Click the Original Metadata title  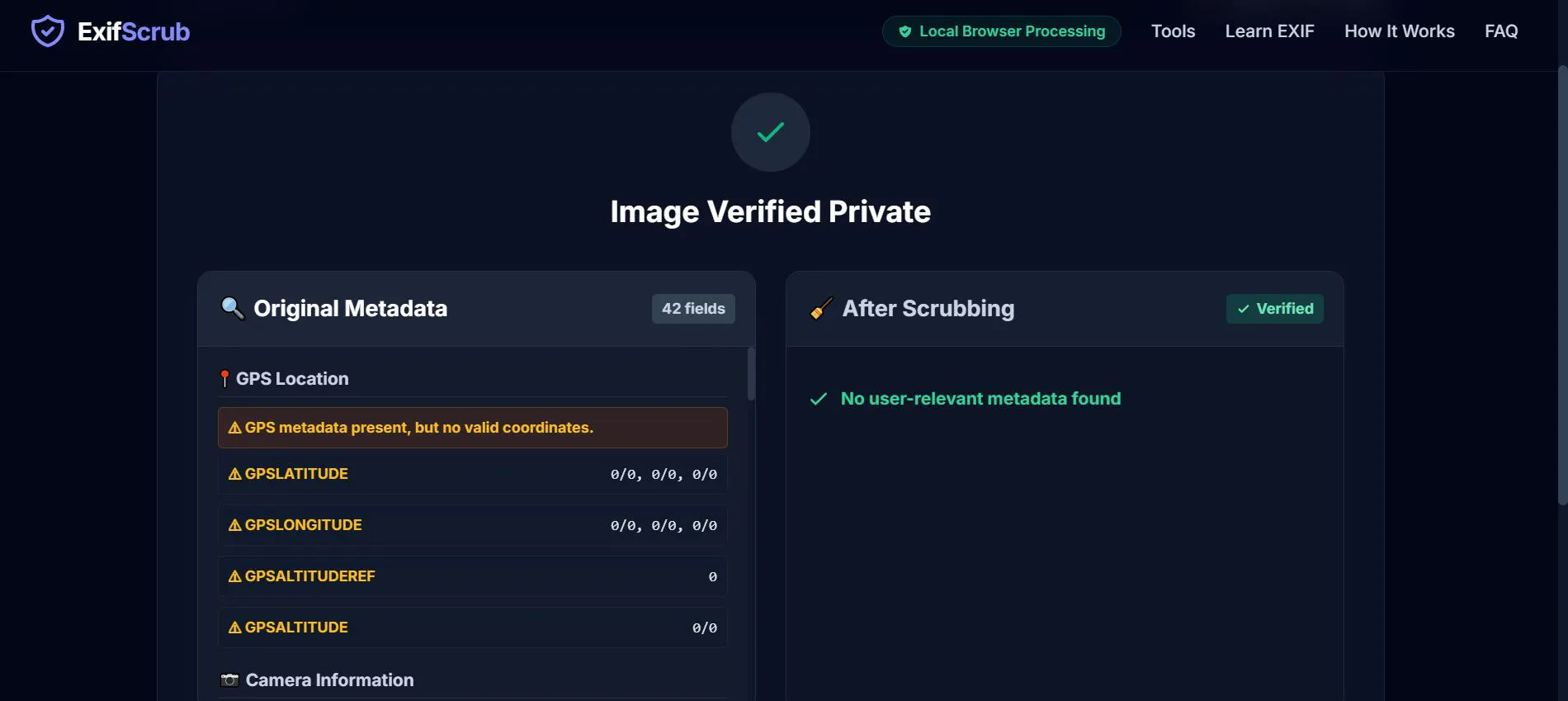(351, 308)
